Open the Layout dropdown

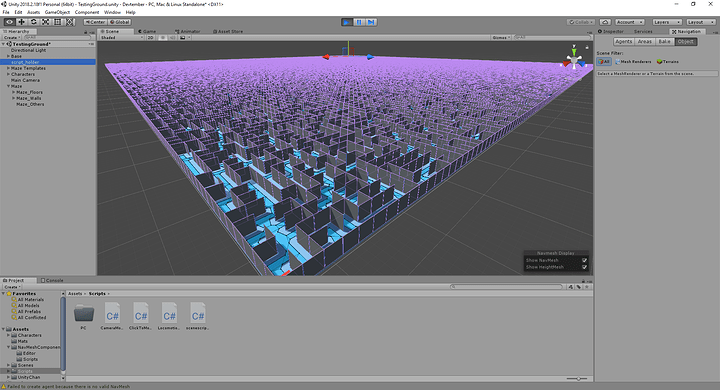(700, 22)
